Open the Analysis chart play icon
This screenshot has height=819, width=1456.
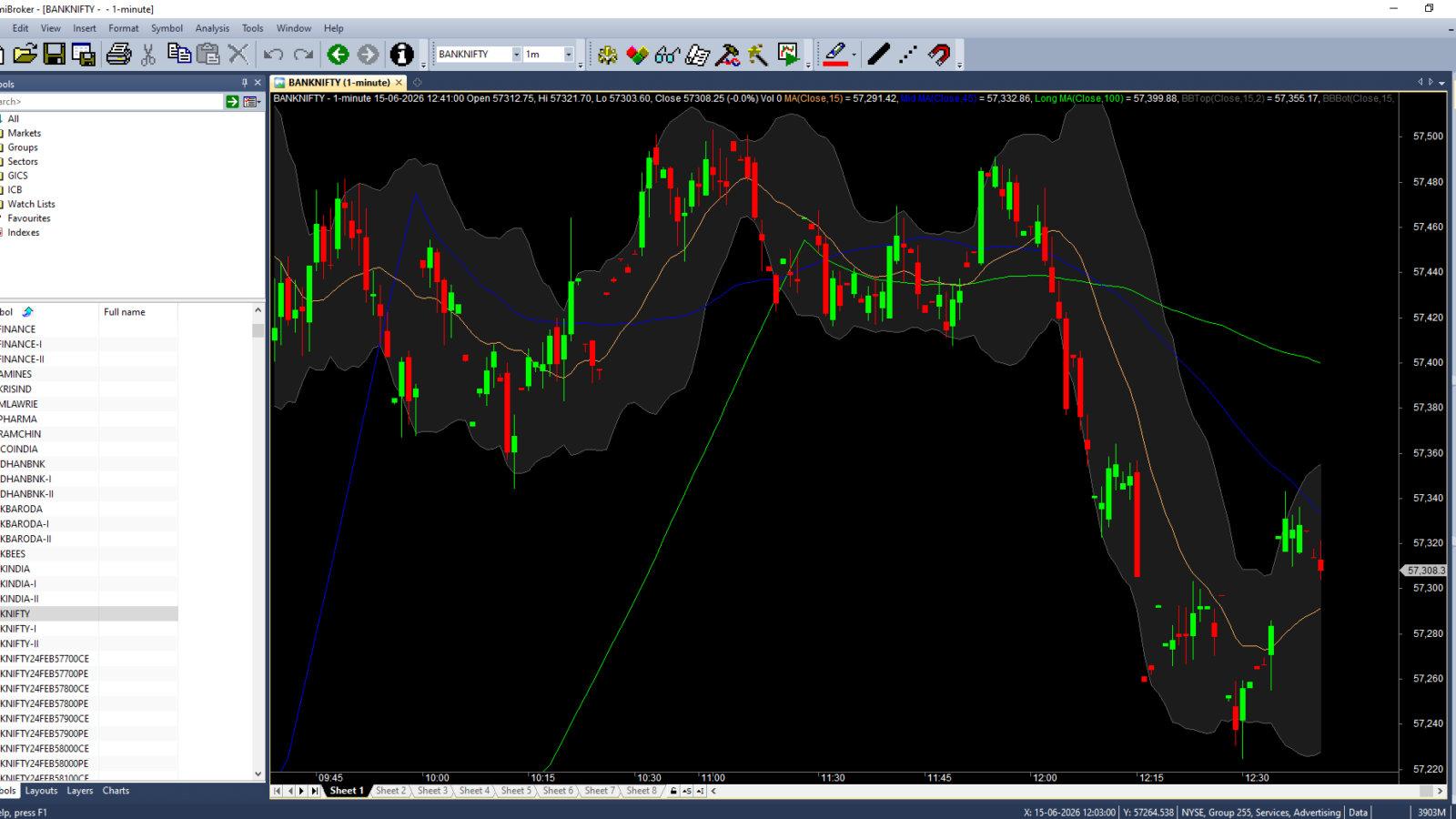(x=788, y=55)
